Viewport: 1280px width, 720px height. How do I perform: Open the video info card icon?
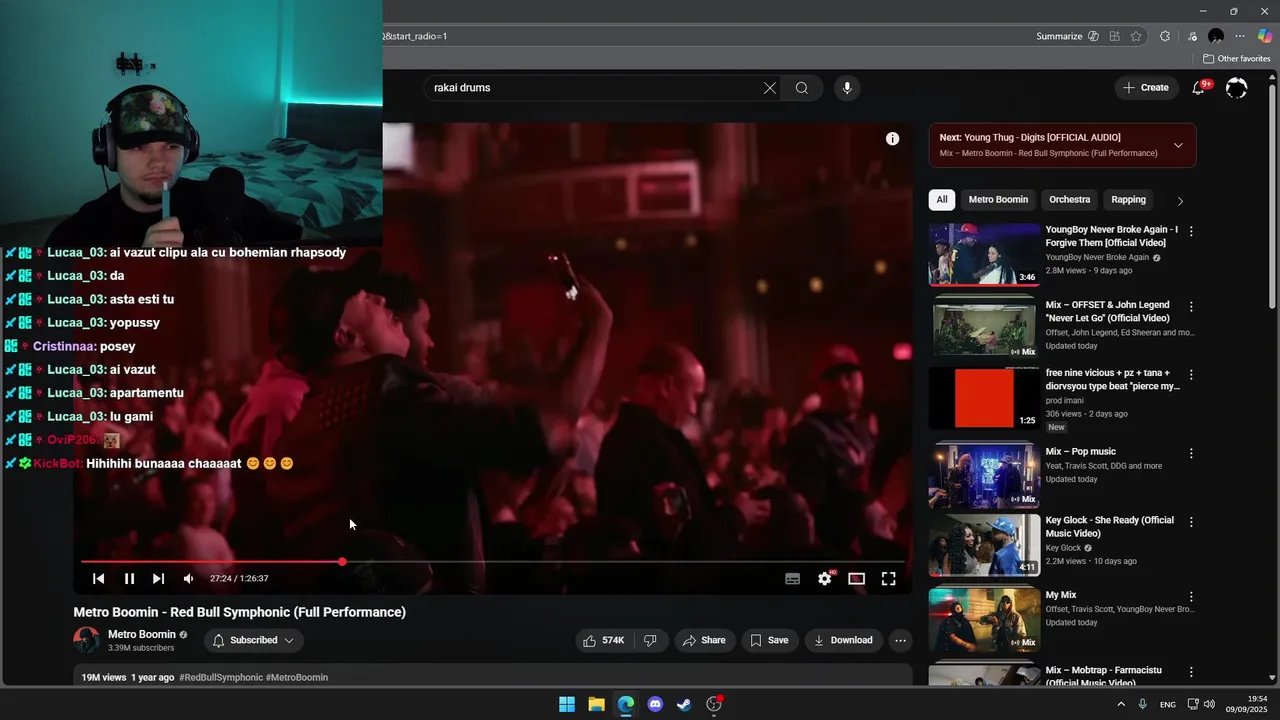[892, 139]
